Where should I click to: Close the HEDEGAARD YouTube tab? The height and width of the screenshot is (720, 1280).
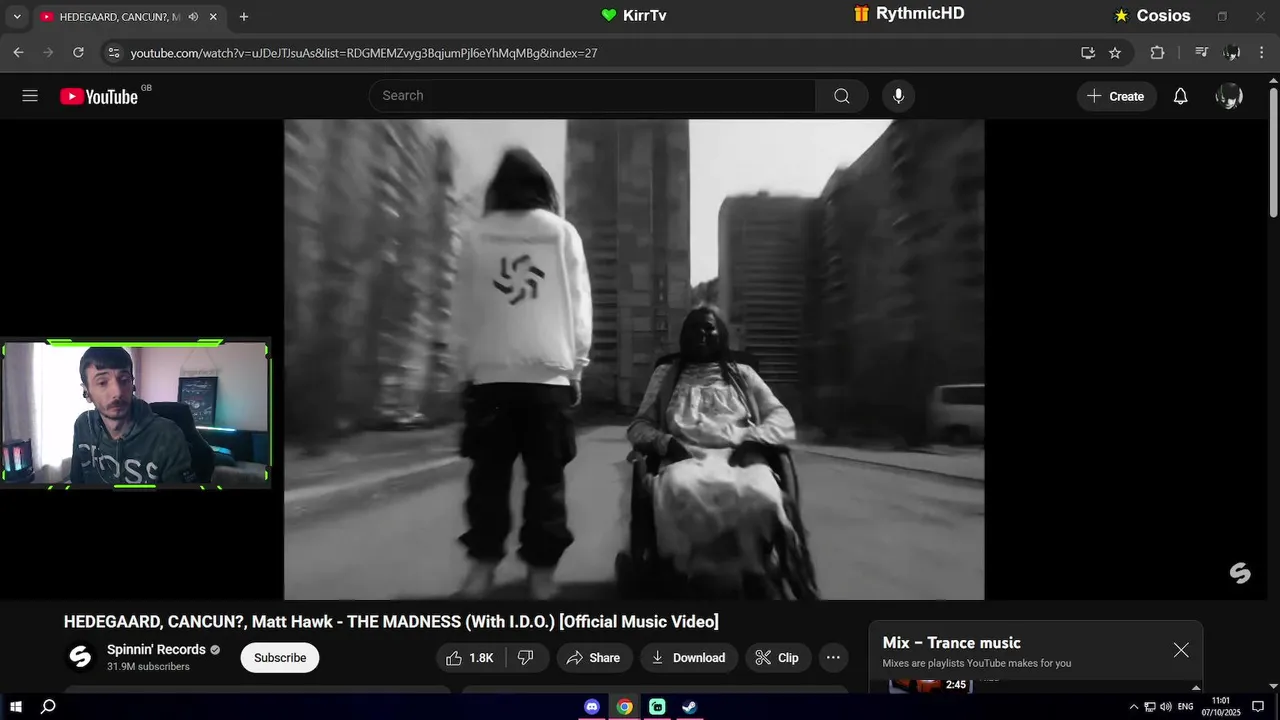[x=213, y=17]
